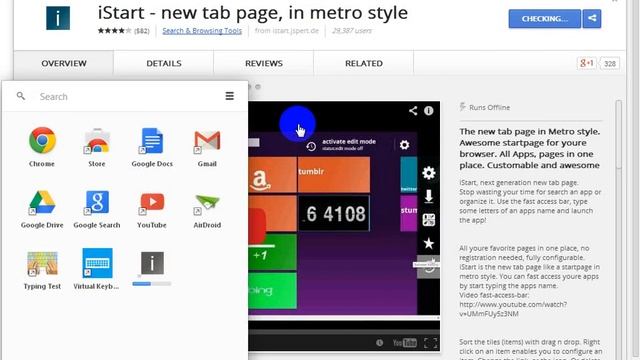
Task: Click the iStart extension logo in header
Action: (58, 18)
